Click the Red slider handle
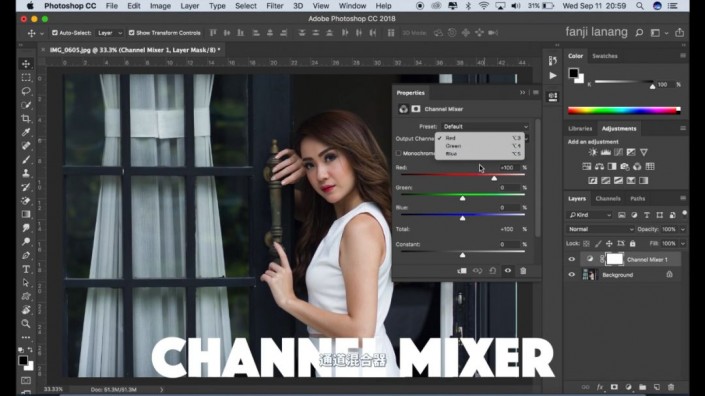705x396 pixels. [x=494, y=178]
